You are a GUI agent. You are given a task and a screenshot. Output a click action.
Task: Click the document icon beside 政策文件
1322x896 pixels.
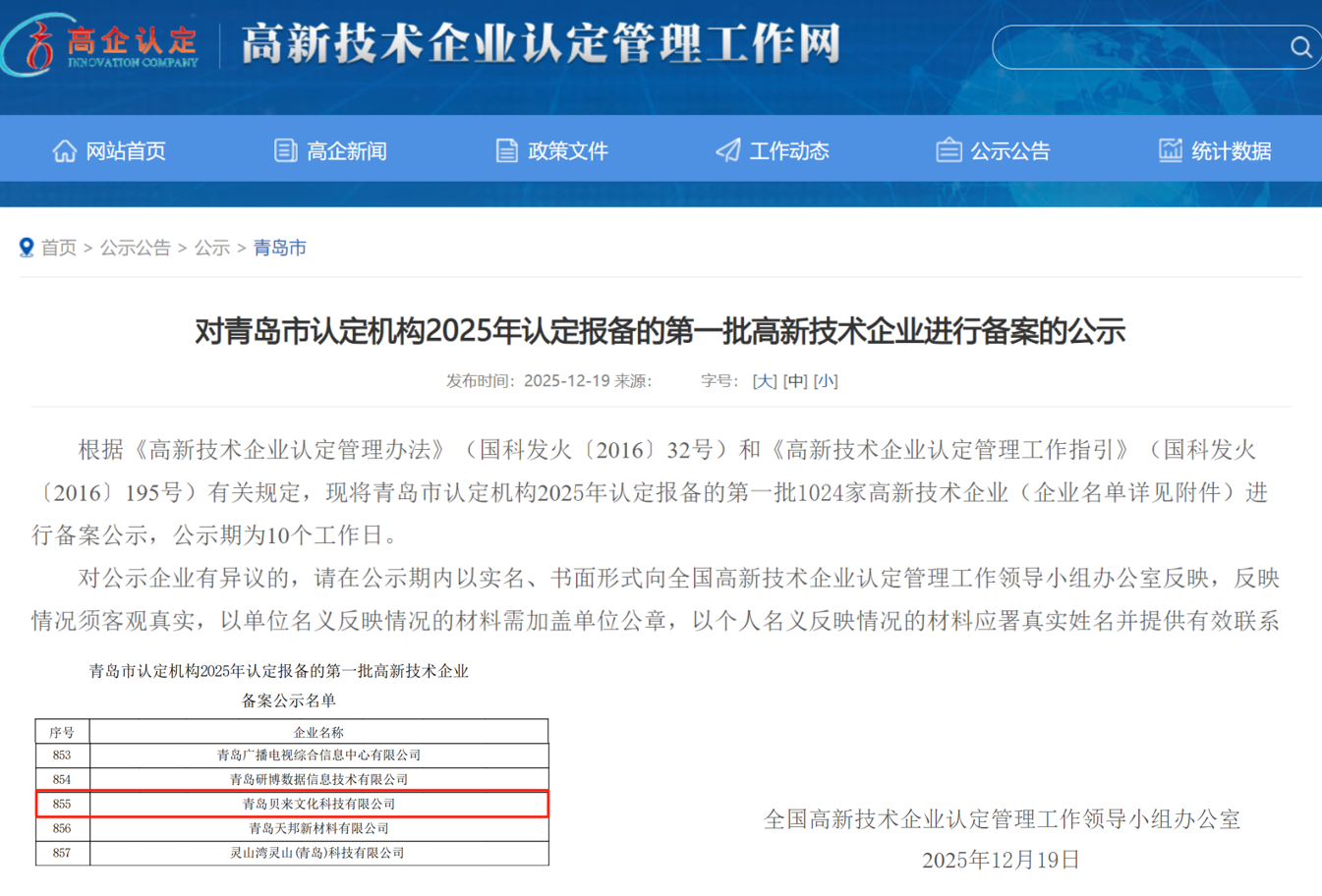(x=508, y=149)
